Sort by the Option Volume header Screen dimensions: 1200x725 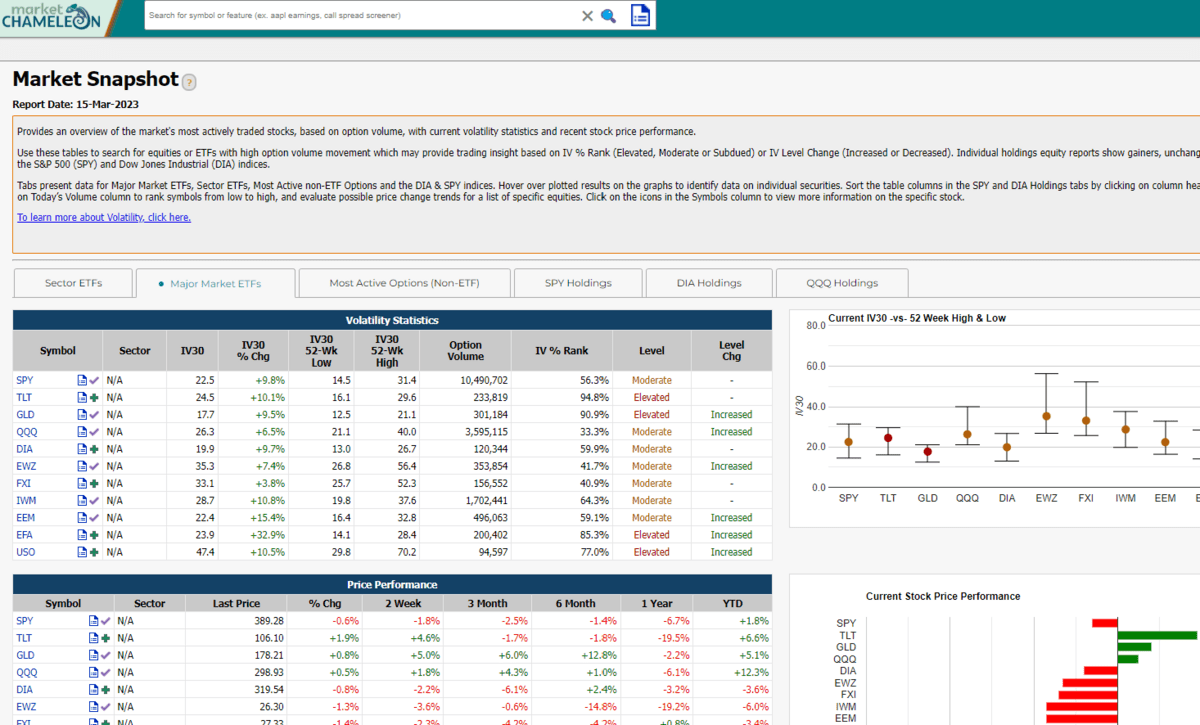point(466,351)
